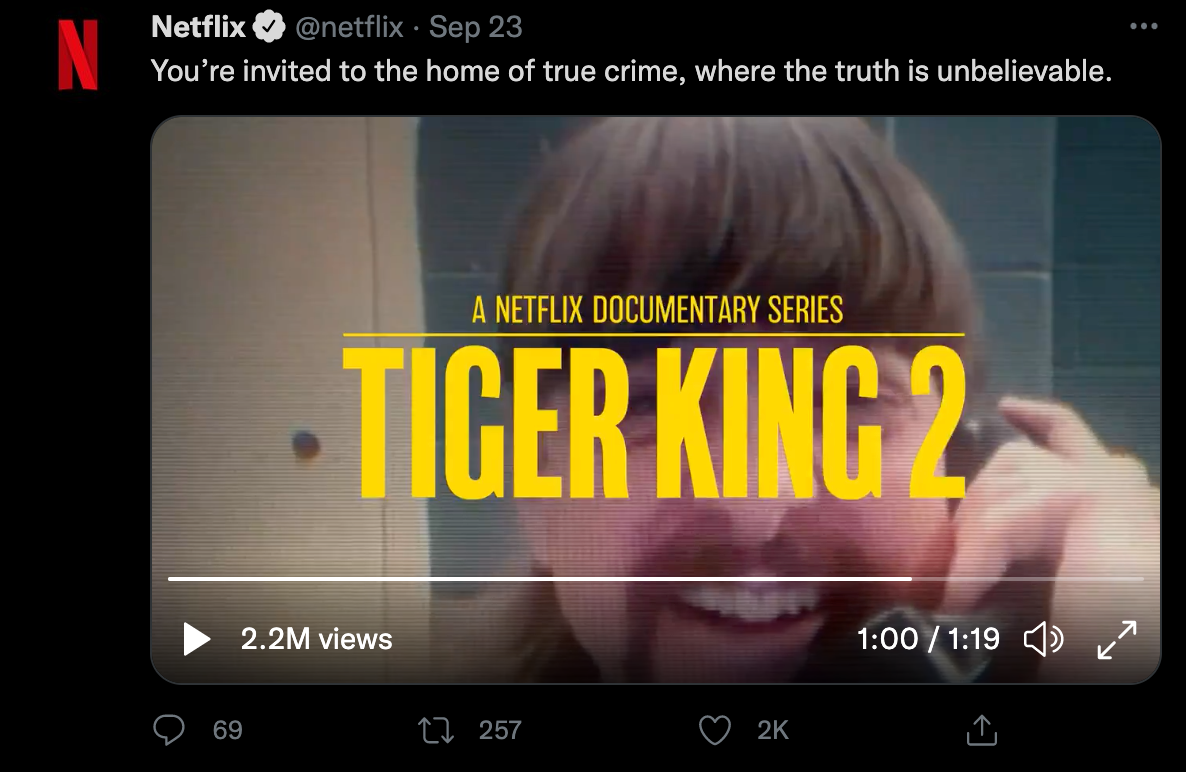Retweet using the arrows icon
The height and width of the screenshot is (772, 1186).
[x=437, y=730]
